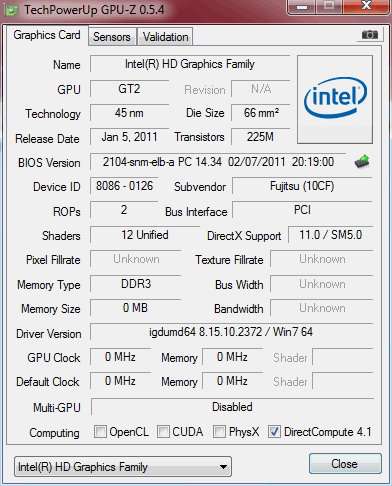Screen dimensions: 392x486
Task: Open the Validation tab
Action: (x=166, y=37)
